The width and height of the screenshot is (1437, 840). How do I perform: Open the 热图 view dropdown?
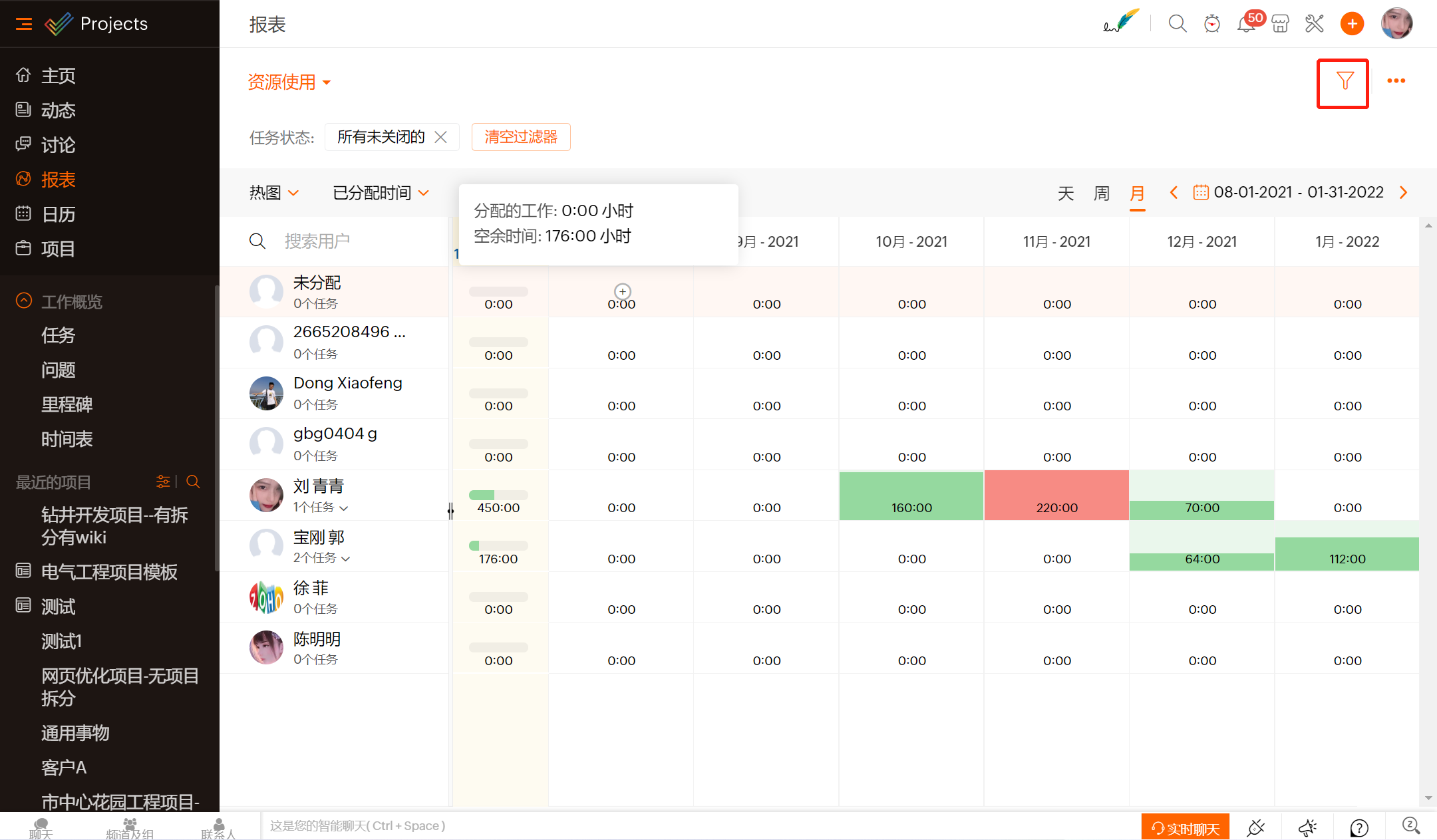pyautogui.click(x=273, y=193)
